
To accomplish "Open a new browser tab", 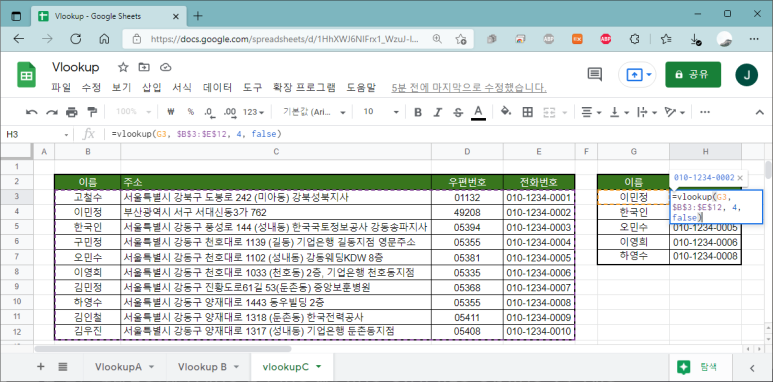I will pyautogui.click(x=198, y=16).
